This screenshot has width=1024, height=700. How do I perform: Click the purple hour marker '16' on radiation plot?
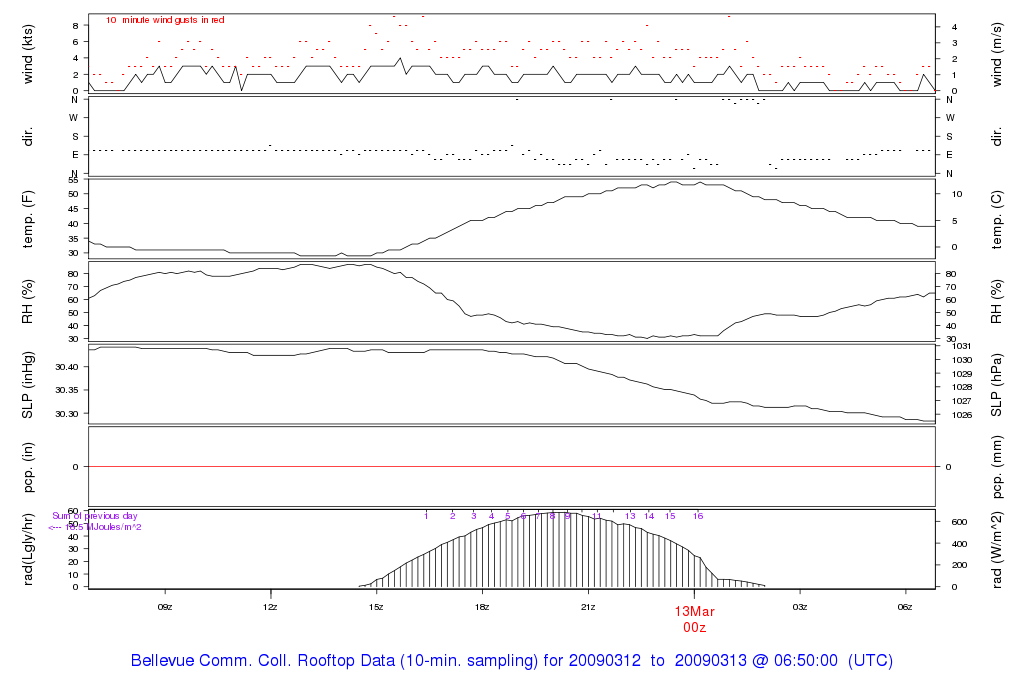click(698, 516)
